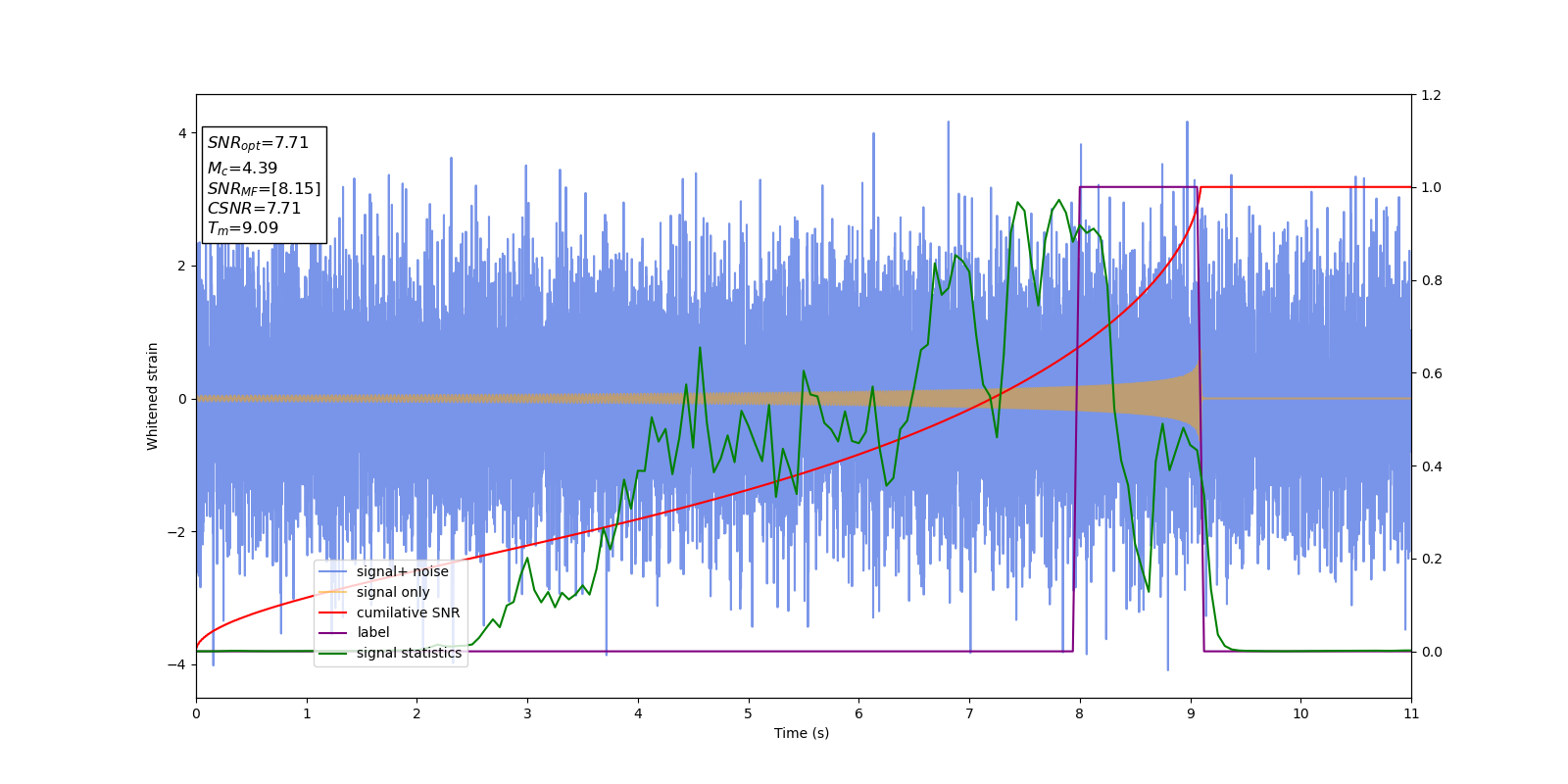Click the SNRMF=[8.15] annotation text
The image size is (1568, 784).
point(264,189)
